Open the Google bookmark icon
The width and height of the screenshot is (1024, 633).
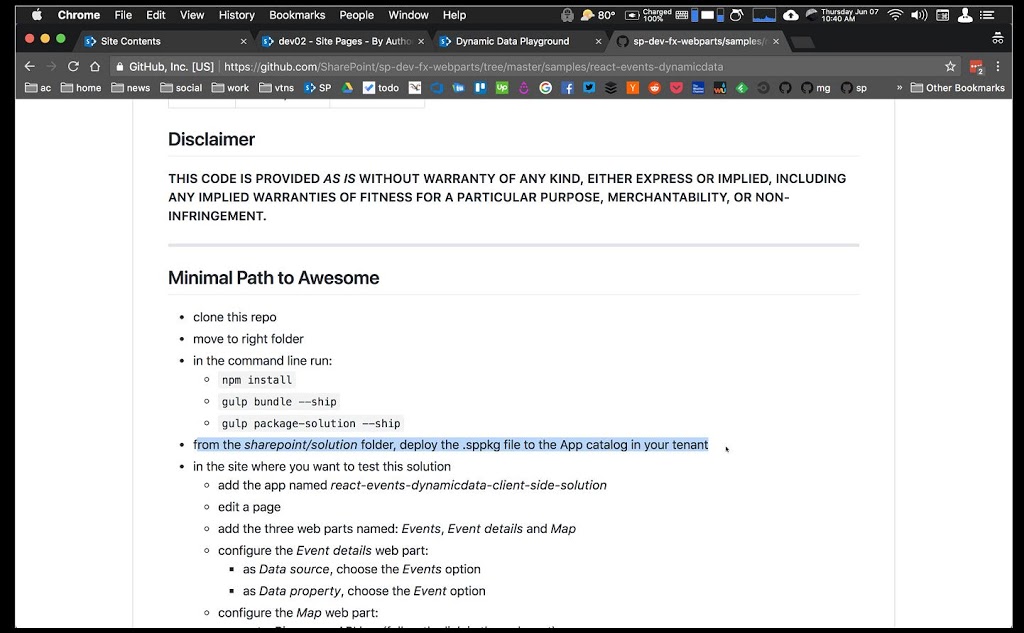[545, 88]
